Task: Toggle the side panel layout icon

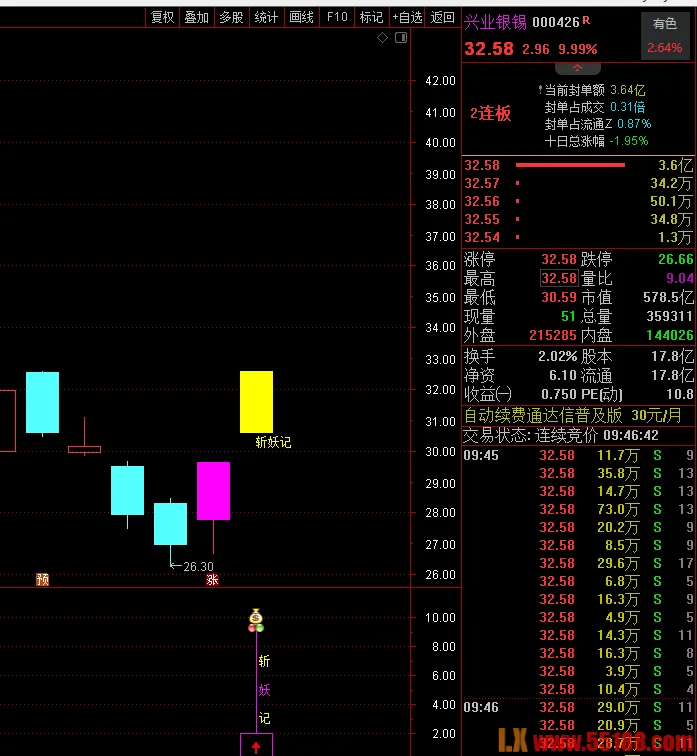Action: 401,38
